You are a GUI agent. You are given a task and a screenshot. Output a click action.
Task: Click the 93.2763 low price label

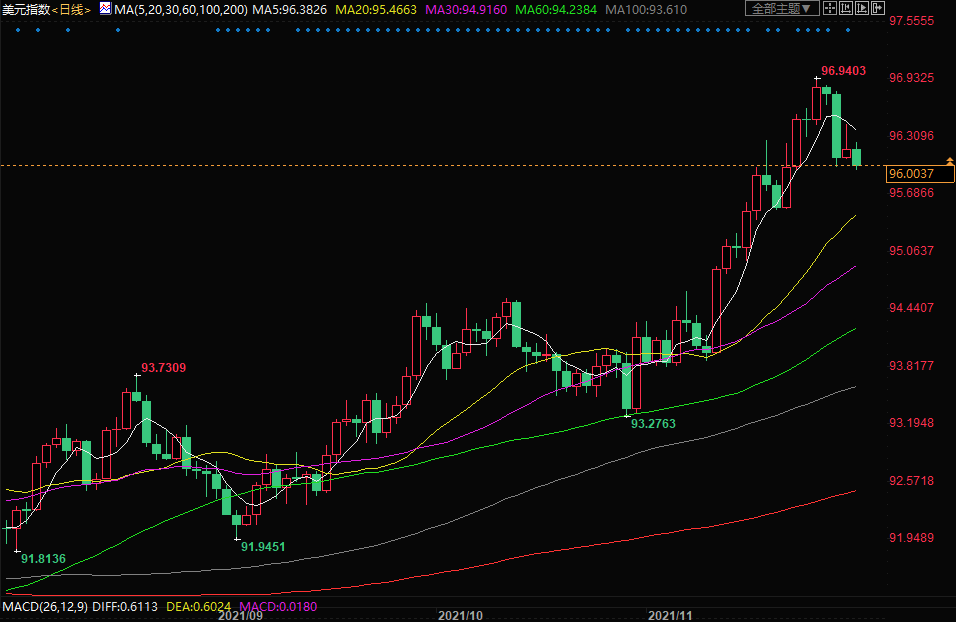coord(653,424)
